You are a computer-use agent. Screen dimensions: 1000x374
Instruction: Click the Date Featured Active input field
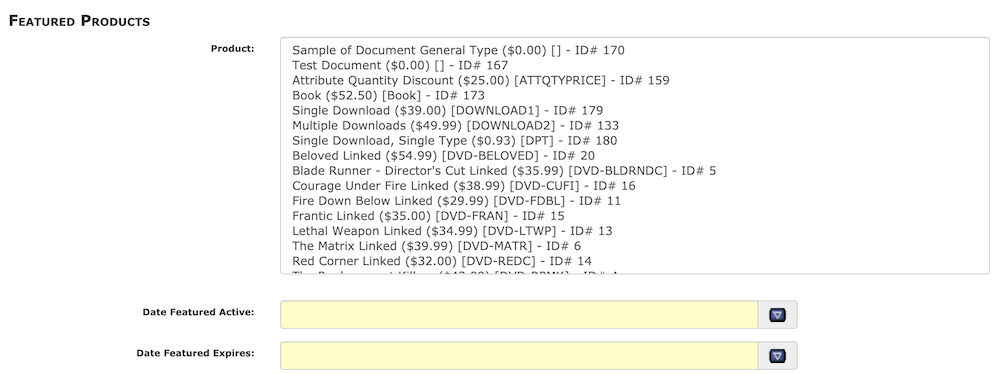tap(518, 315)
